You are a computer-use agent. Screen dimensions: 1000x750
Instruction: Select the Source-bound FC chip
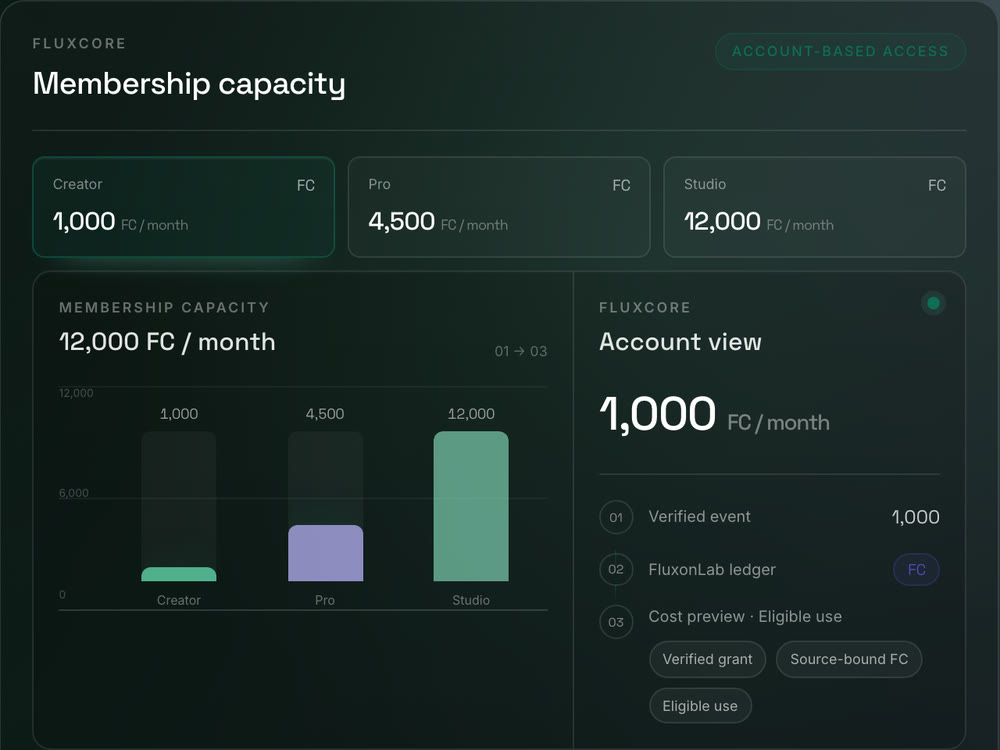point(849,659)
